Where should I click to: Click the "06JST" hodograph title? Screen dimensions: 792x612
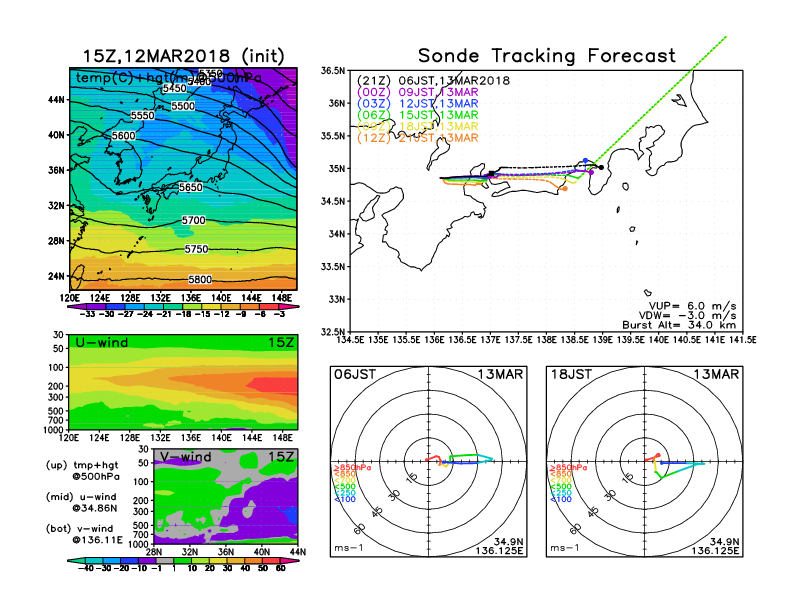coord(355,375)
